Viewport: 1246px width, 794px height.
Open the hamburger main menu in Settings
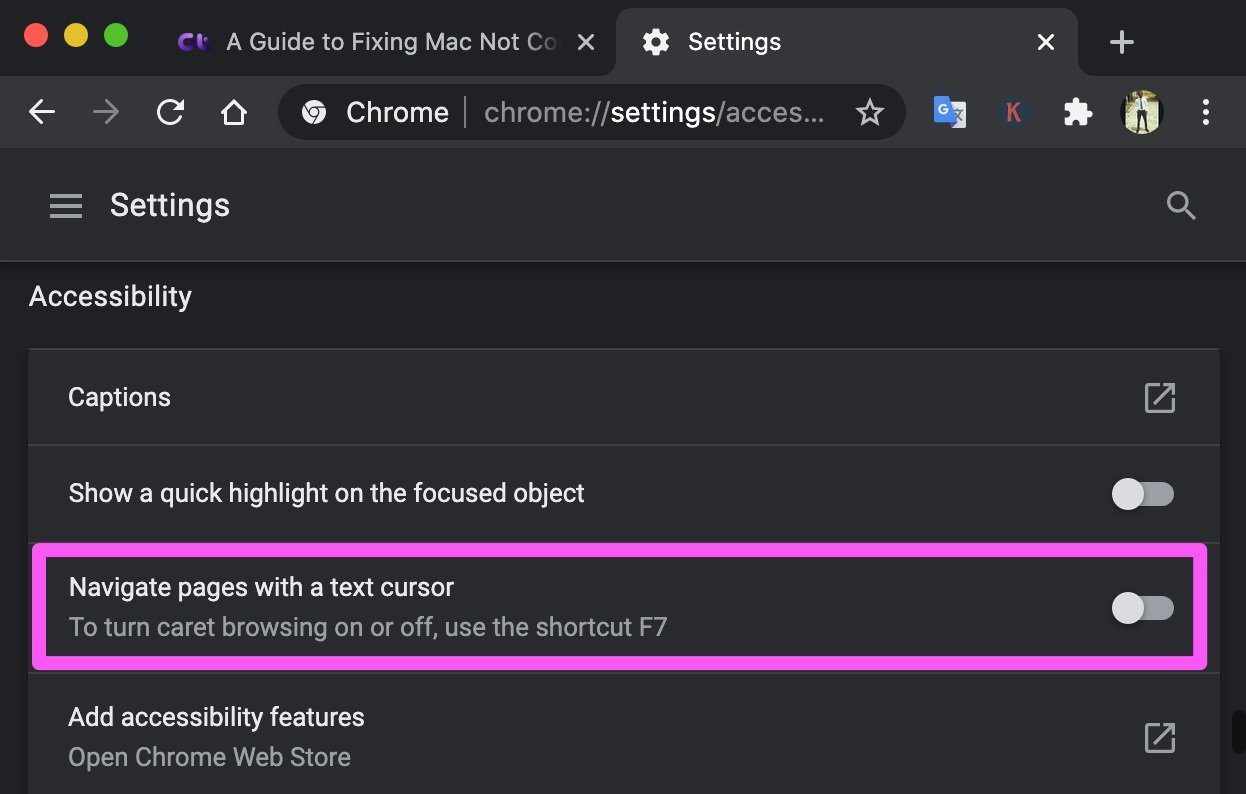coord(66,206)
